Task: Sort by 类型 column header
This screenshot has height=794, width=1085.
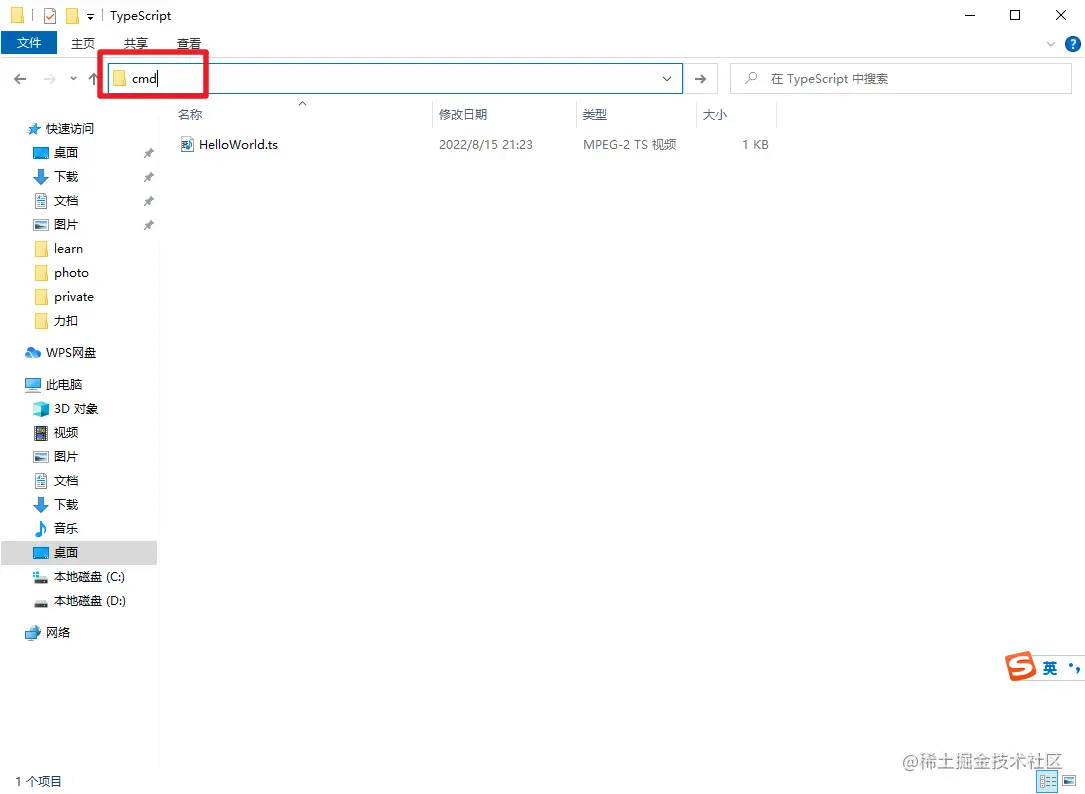Action: tap(594, 115)
